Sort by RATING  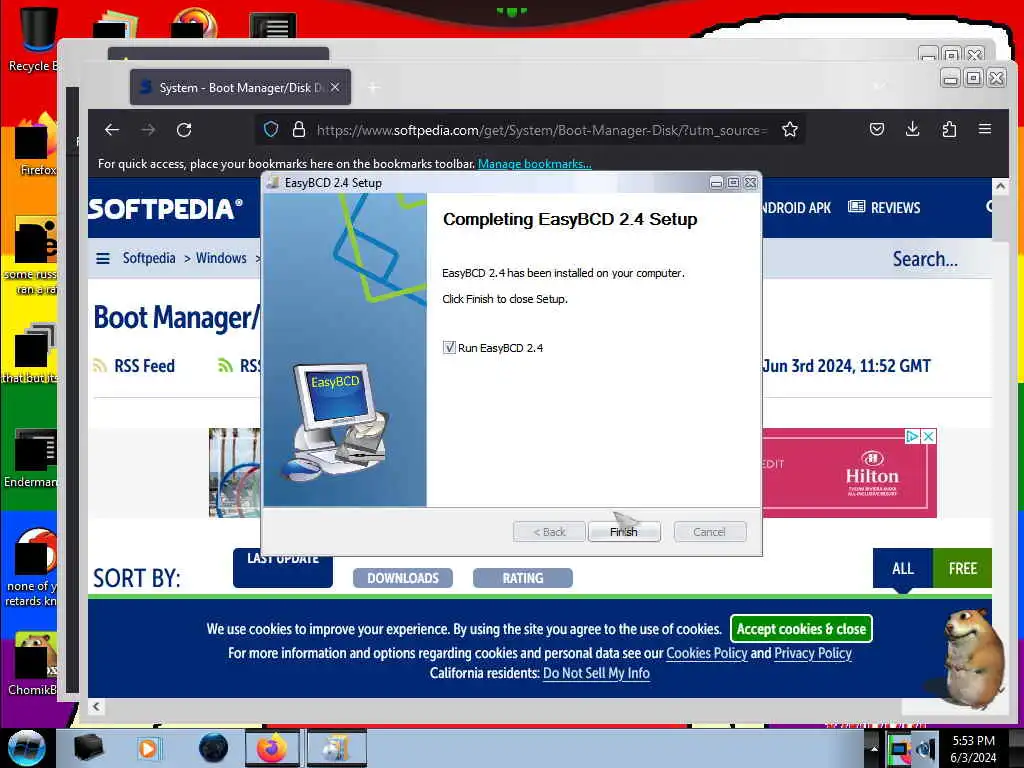click(522, 578)
